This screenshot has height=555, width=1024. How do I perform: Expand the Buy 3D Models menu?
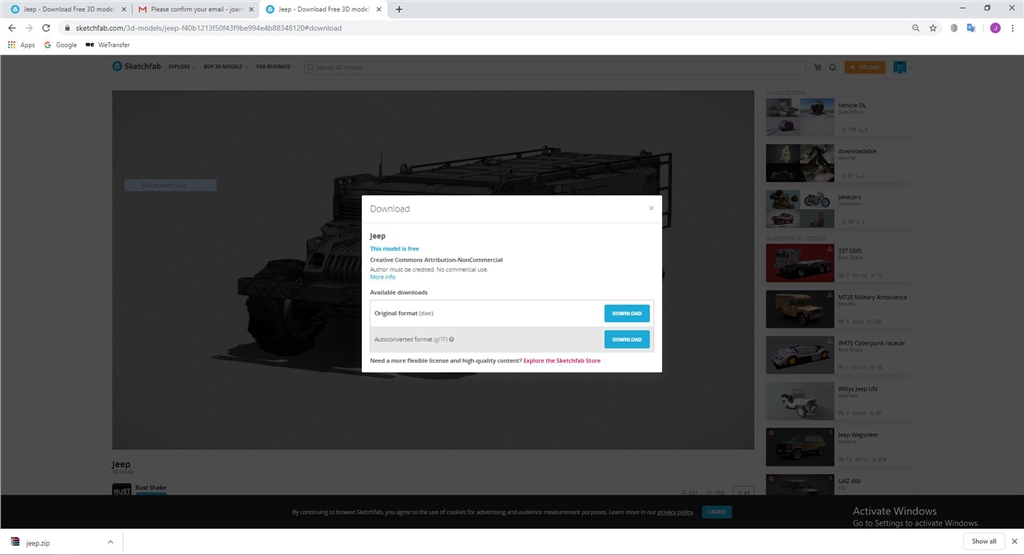click(225, 67)
